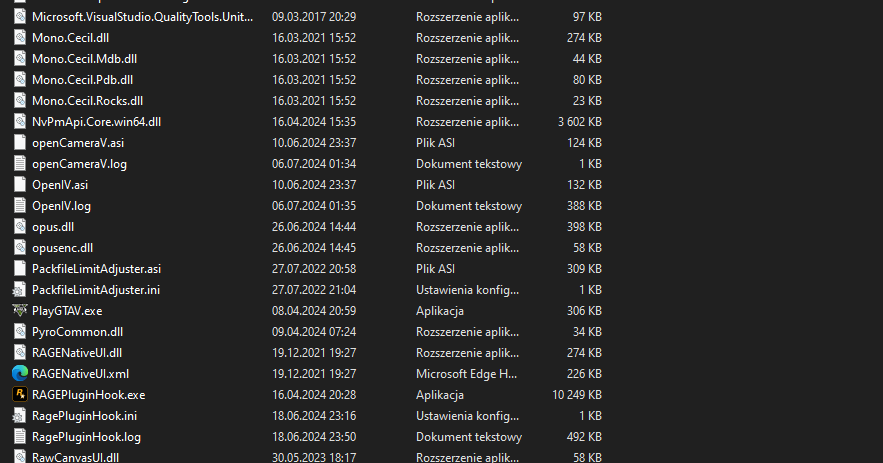Click the PackfileLimitAdjuster.ini config file icon
The image size is (883, 463).
coord(19,289)
